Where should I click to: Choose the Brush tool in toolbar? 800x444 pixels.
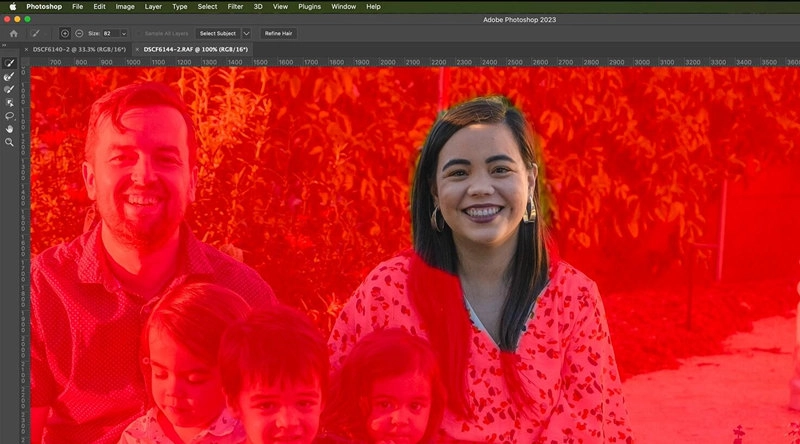[10, 89]
